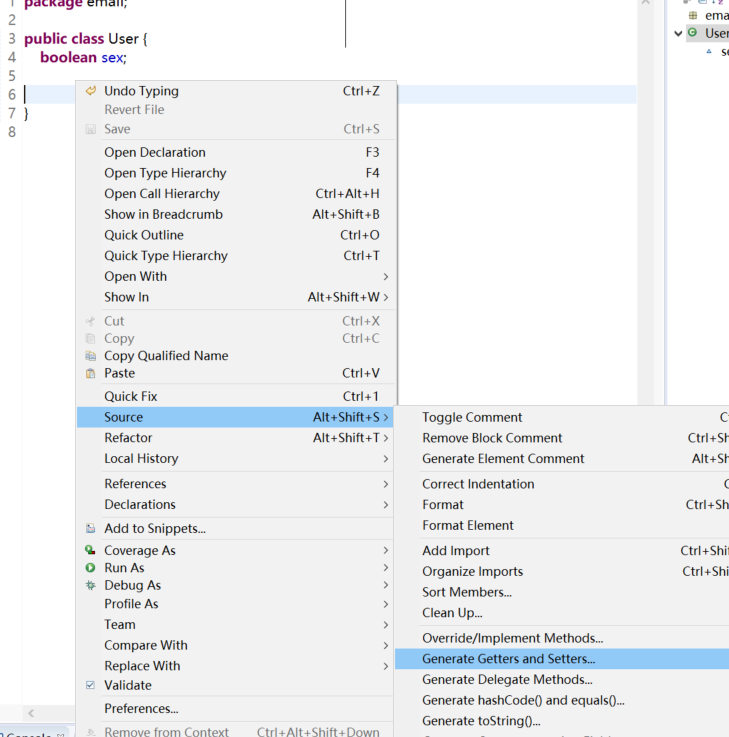Click the Copy Qualified Name icon
This screenshot has width=729, height=737.
91,356
